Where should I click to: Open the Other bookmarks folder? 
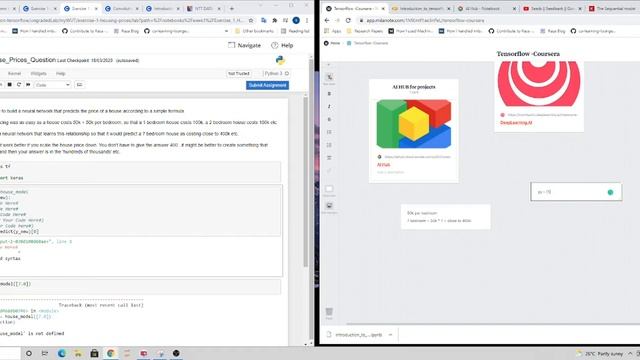254,31
